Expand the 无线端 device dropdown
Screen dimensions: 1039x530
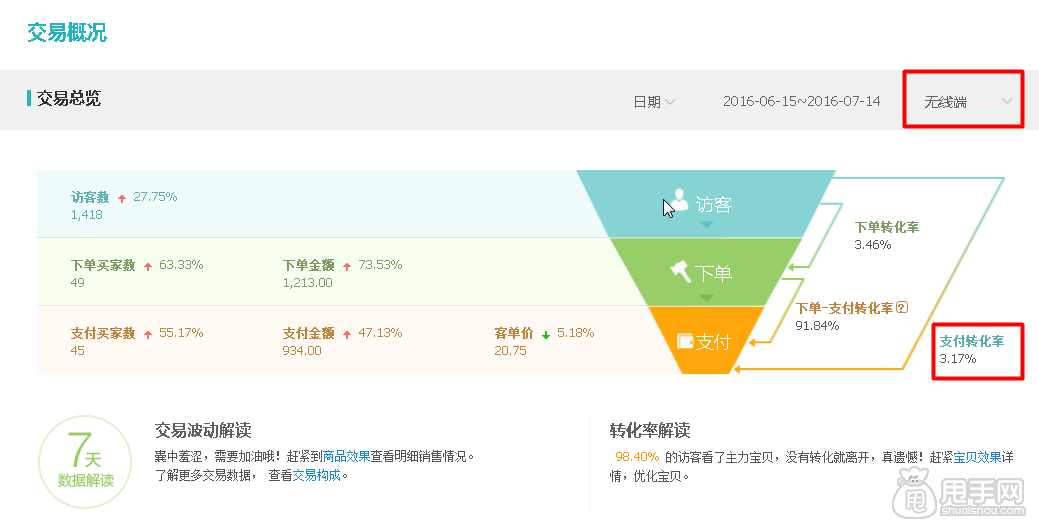966,102
